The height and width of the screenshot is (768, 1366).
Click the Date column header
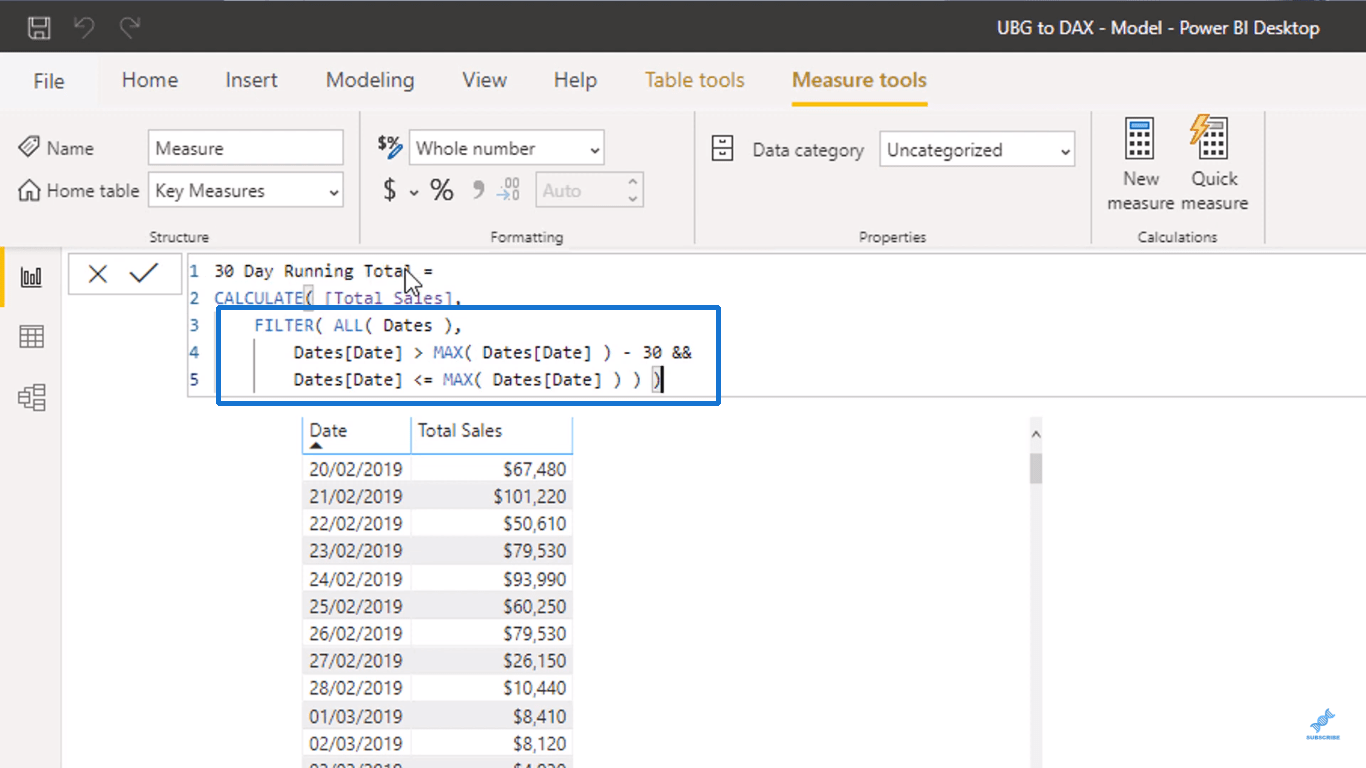(357, 435)
